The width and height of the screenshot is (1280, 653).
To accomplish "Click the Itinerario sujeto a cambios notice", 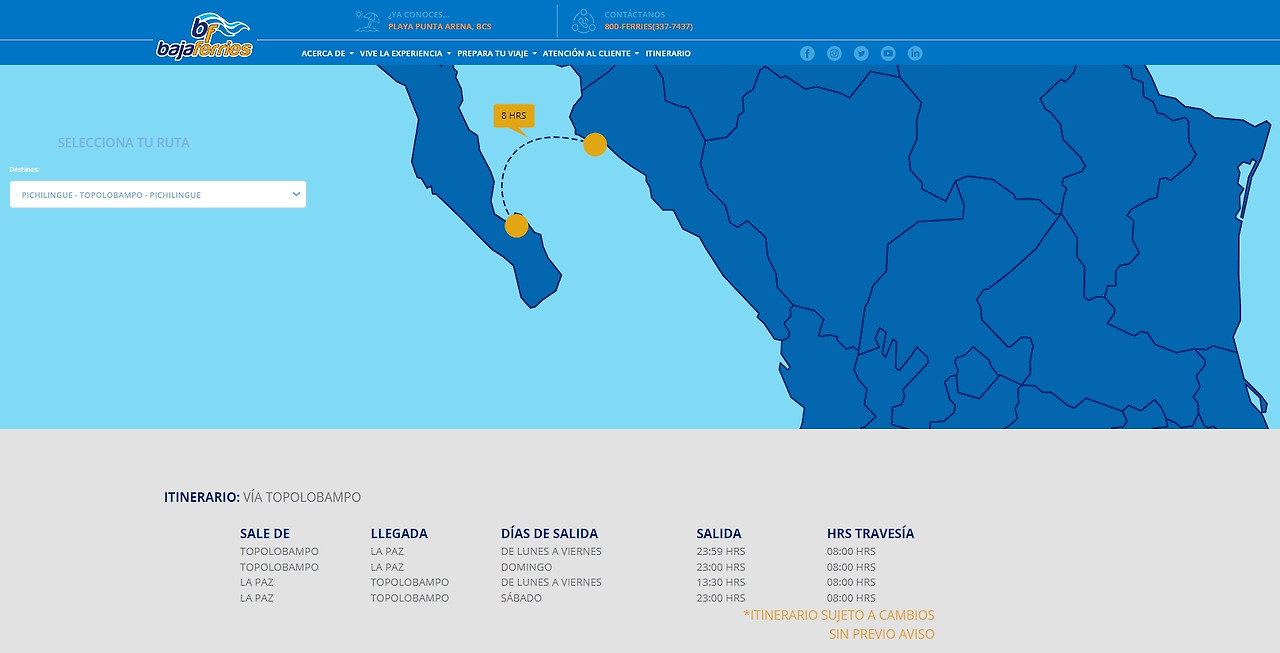I will tap(839, 625).
